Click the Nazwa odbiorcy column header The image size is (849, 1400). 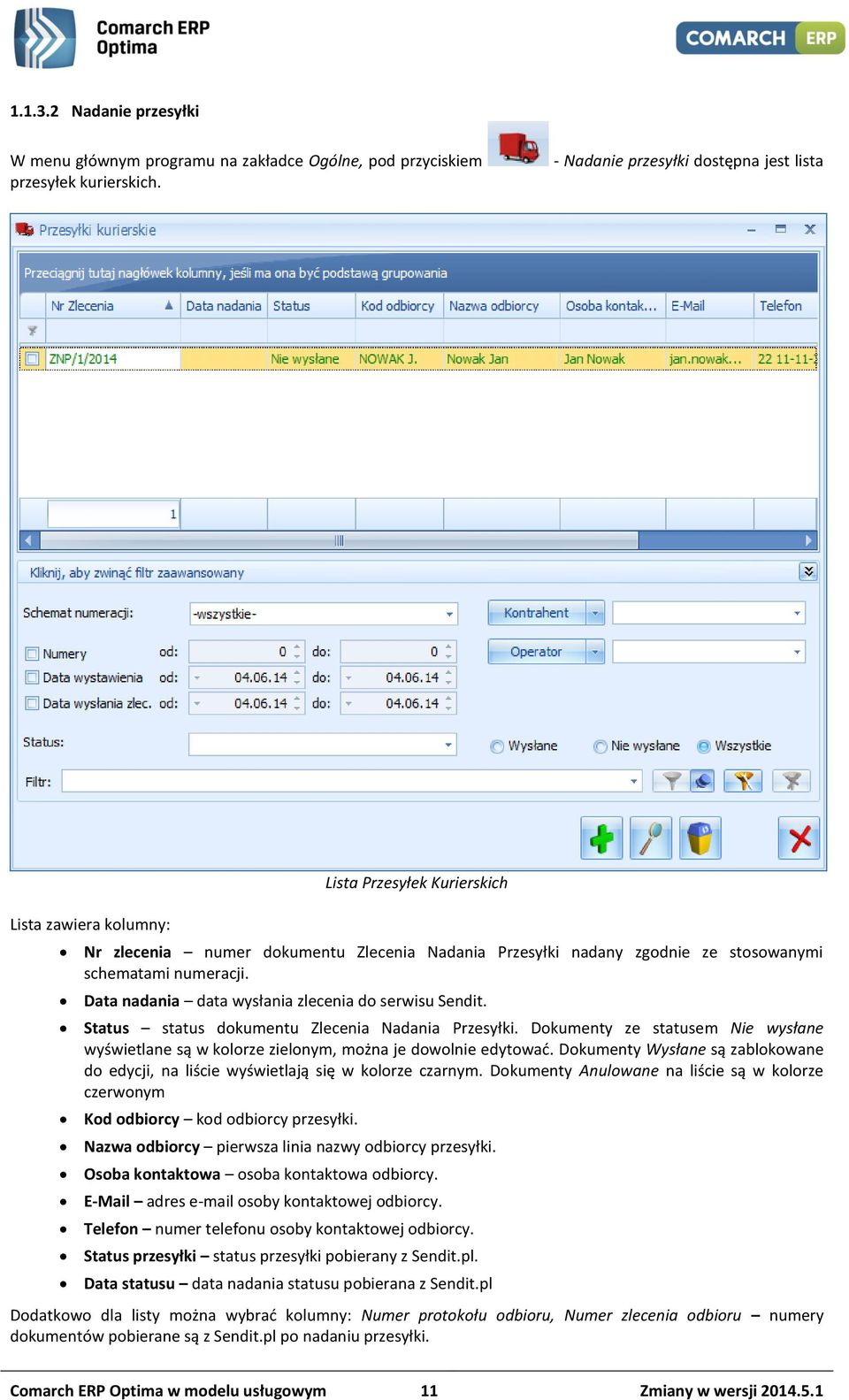point(501,306)
